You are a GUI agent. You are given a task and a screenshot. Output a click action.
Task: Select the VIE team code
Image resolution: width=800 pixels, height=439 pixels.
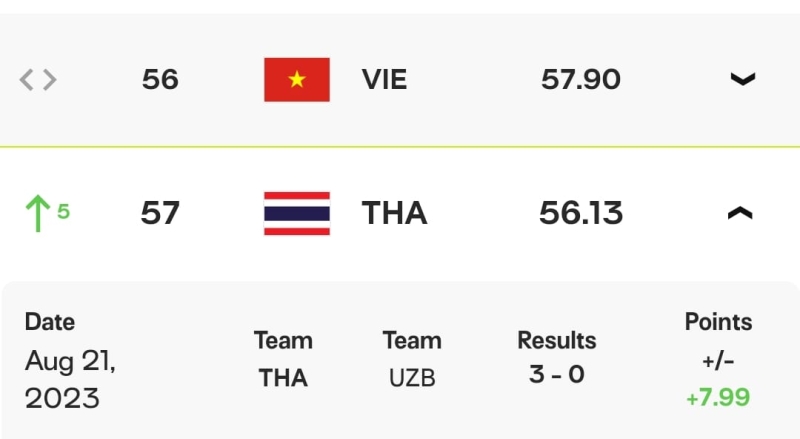coord(384,80)
